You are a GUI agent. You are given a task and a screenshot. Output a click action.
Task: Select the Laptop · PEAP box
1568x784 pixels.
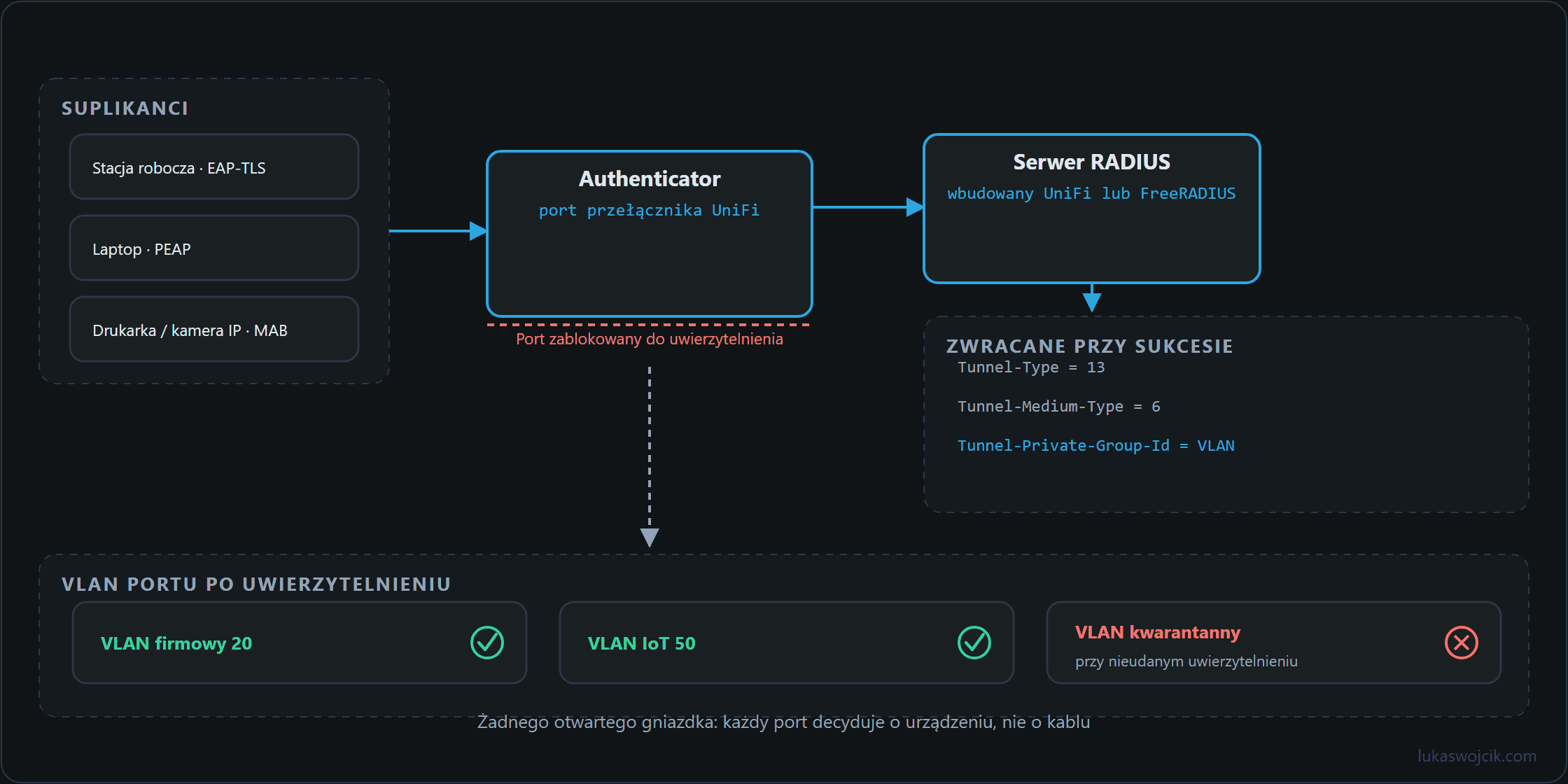(214, 248)
